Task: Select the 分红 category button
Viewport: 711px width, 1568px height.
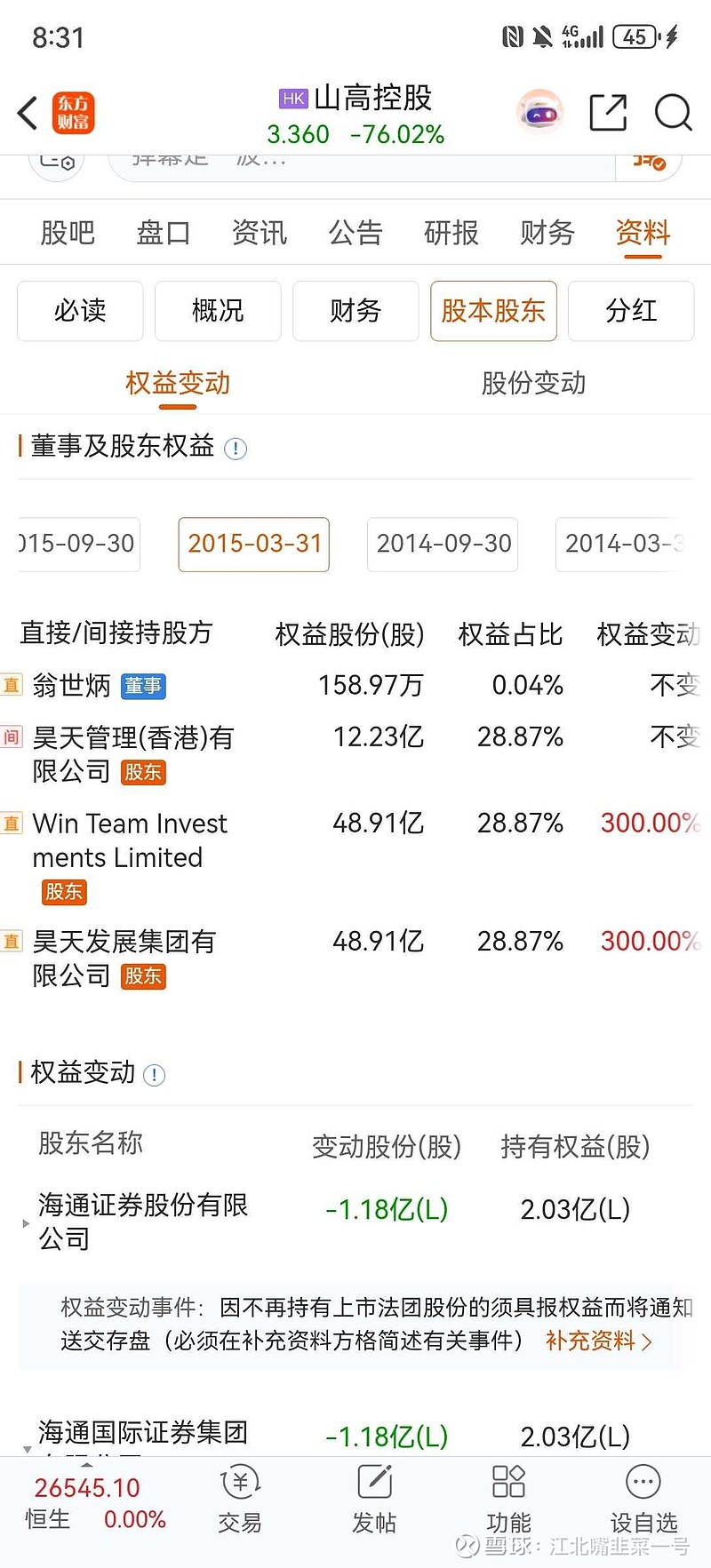Action: 631,311
